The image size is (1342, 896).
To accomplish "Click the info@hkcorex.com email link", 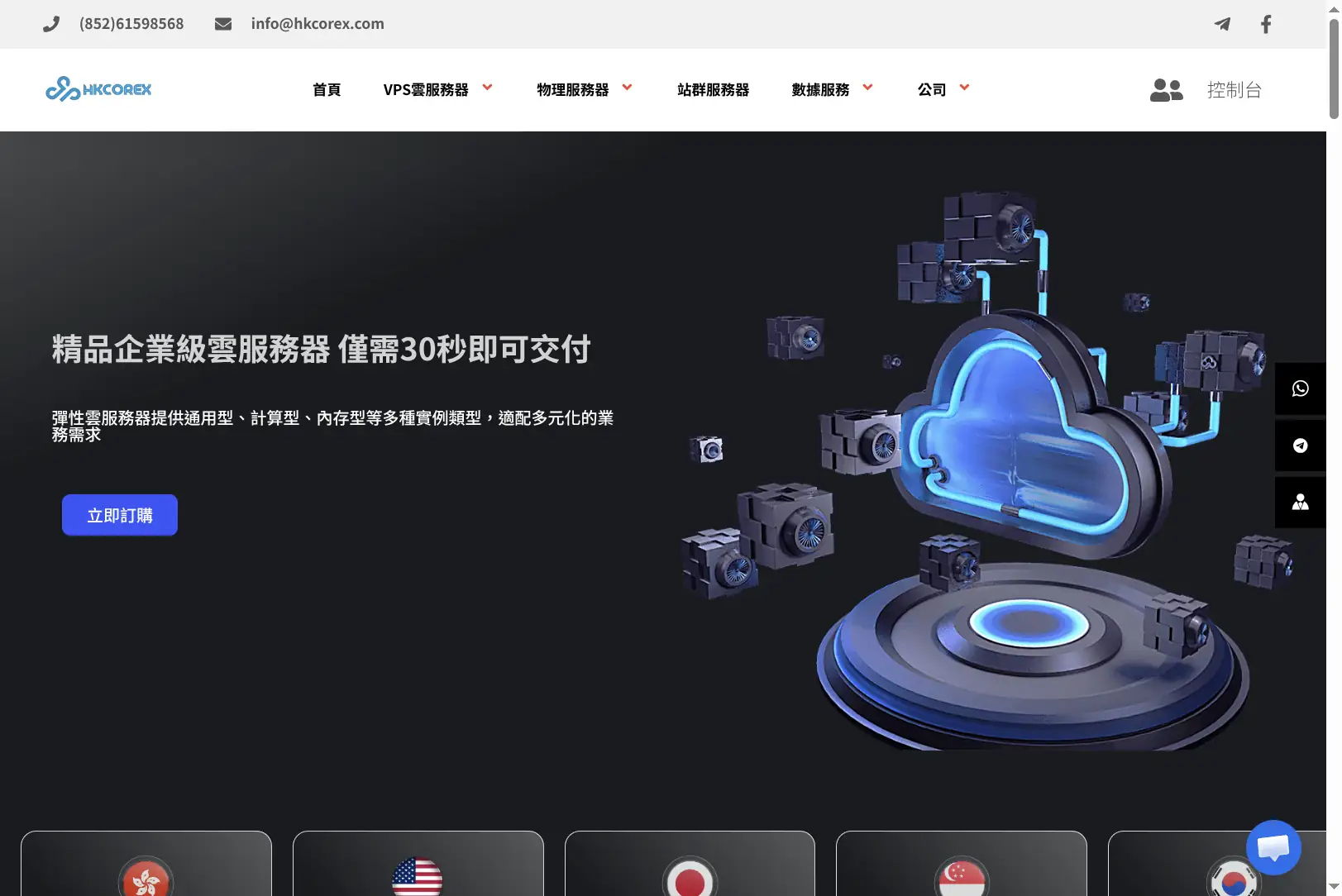I will coord(318,24).
